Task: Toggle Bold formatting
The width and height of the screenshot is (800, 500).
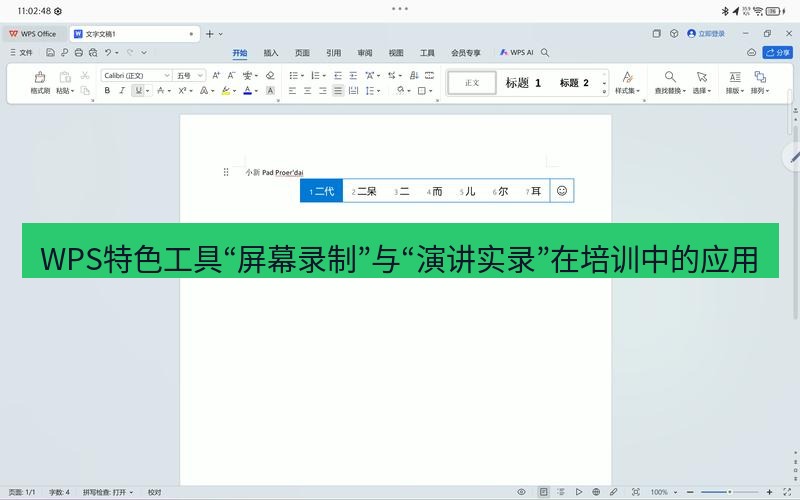Action: pos(107,91)
